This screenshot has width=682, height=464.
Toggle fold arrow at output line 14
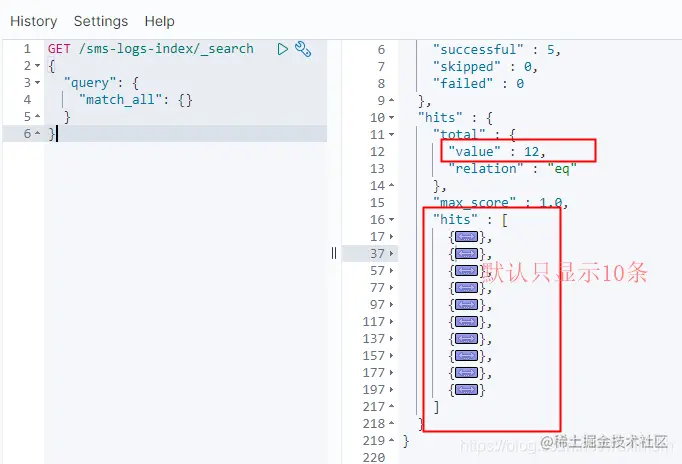[391, 186]
